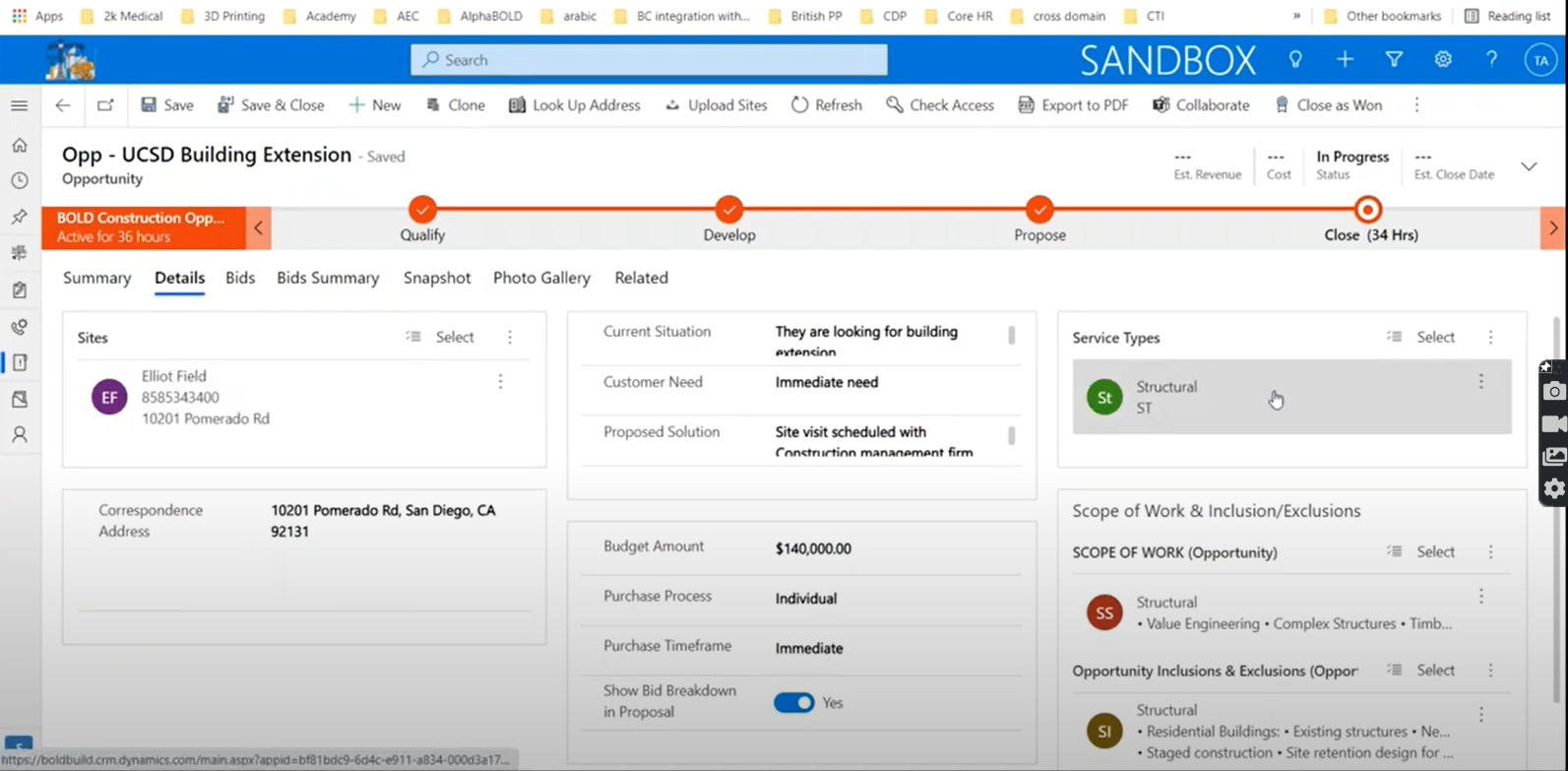This screenshot has height=771, width=1568.
Task: Expand the header fields chevron
Action: click(1529, 166)
